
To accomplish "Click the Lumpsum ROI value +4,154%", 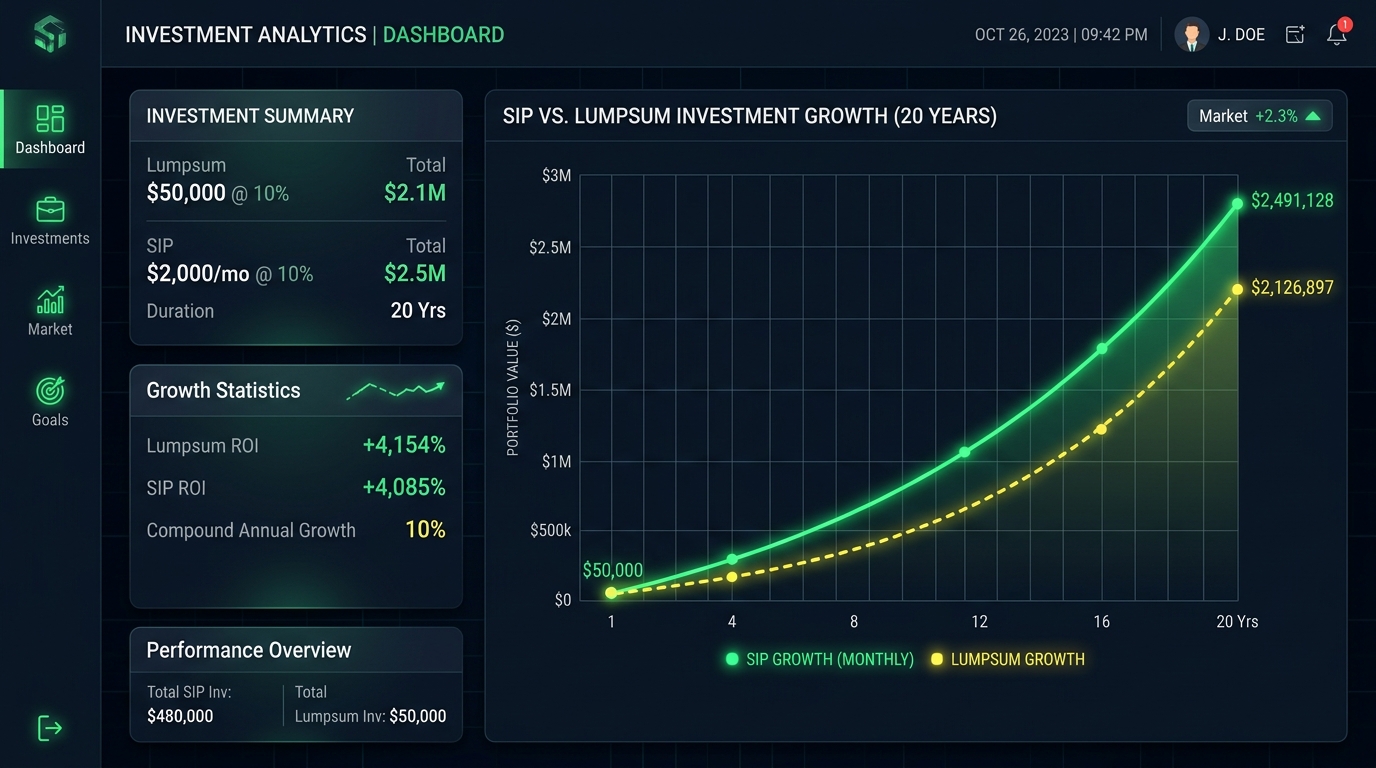I will pyautogui.click(x=404, y=445).
